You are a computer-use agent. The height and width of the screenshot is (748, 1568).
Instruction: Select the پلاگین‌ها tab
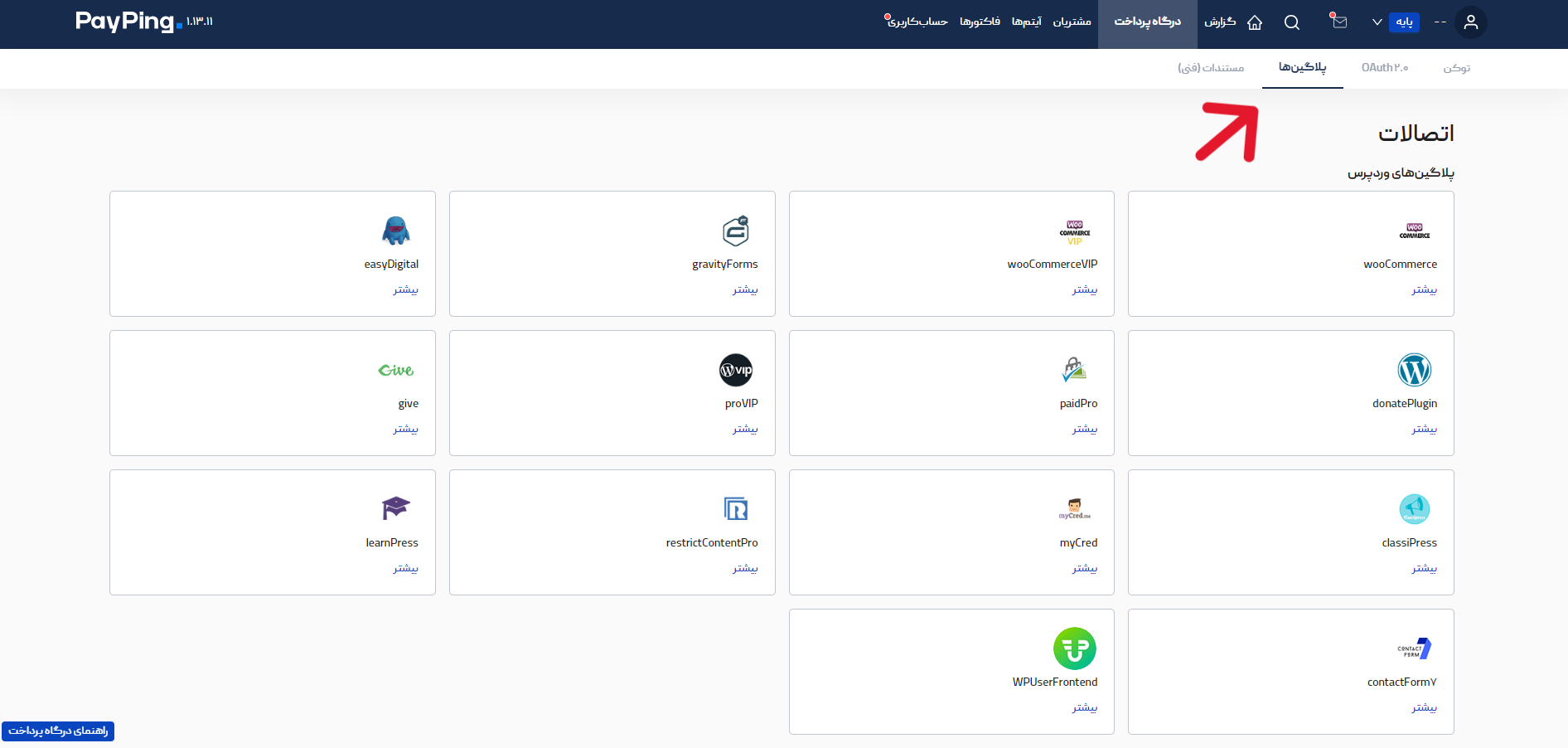[x=1303, y=68]
